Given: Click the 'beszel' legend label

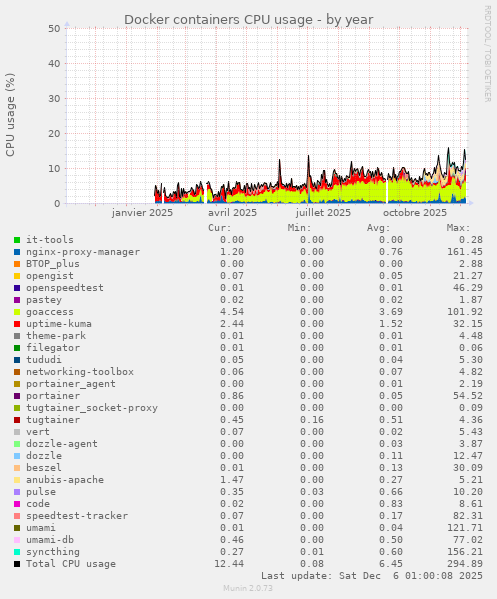Looking at the screenshot, I should 44,468.
